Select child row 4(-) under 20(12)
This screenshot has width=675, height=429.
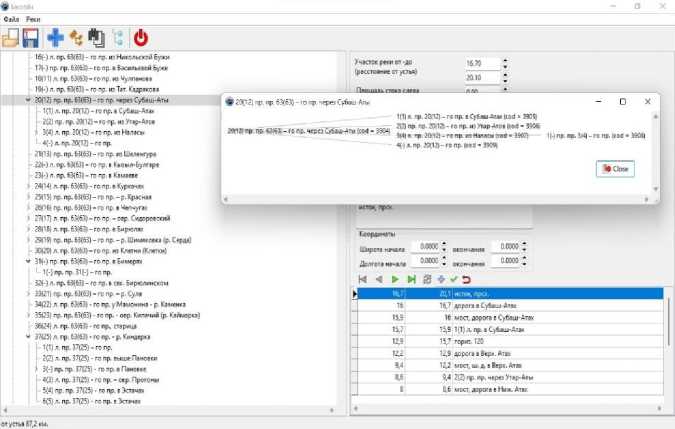click(x=77, y=143)
